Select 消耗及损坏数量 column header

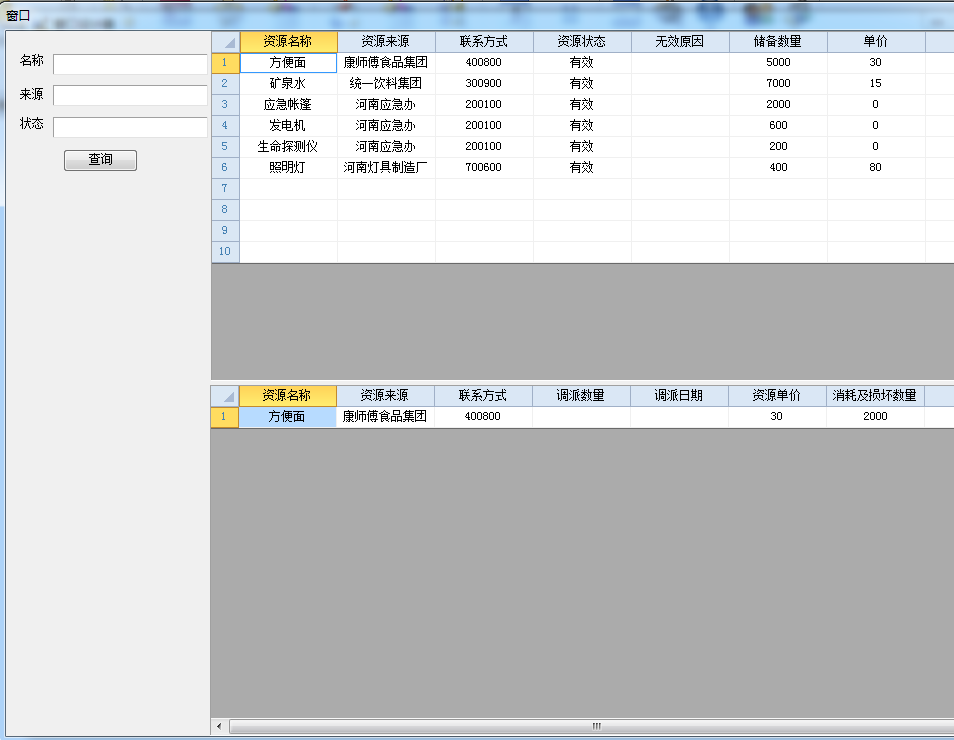[x=874, y=396]
